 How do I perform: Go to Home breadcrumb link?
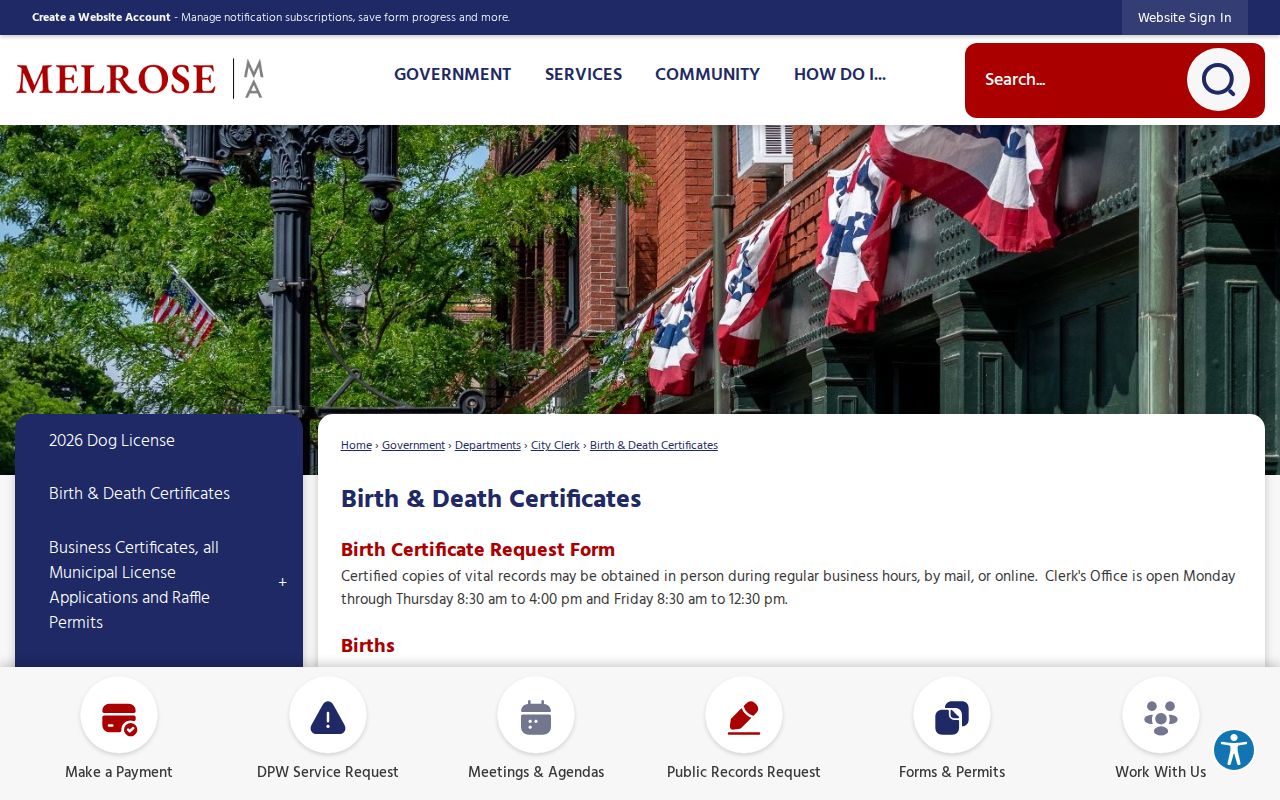coord(356,445)
